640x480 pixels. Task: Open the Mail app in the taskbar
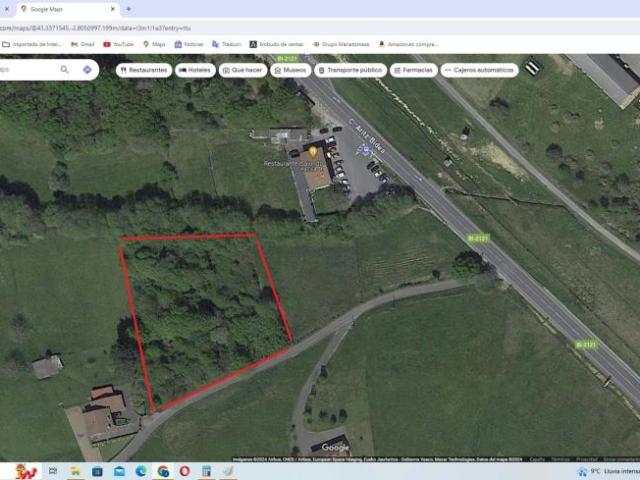click(x=119, y=471)
